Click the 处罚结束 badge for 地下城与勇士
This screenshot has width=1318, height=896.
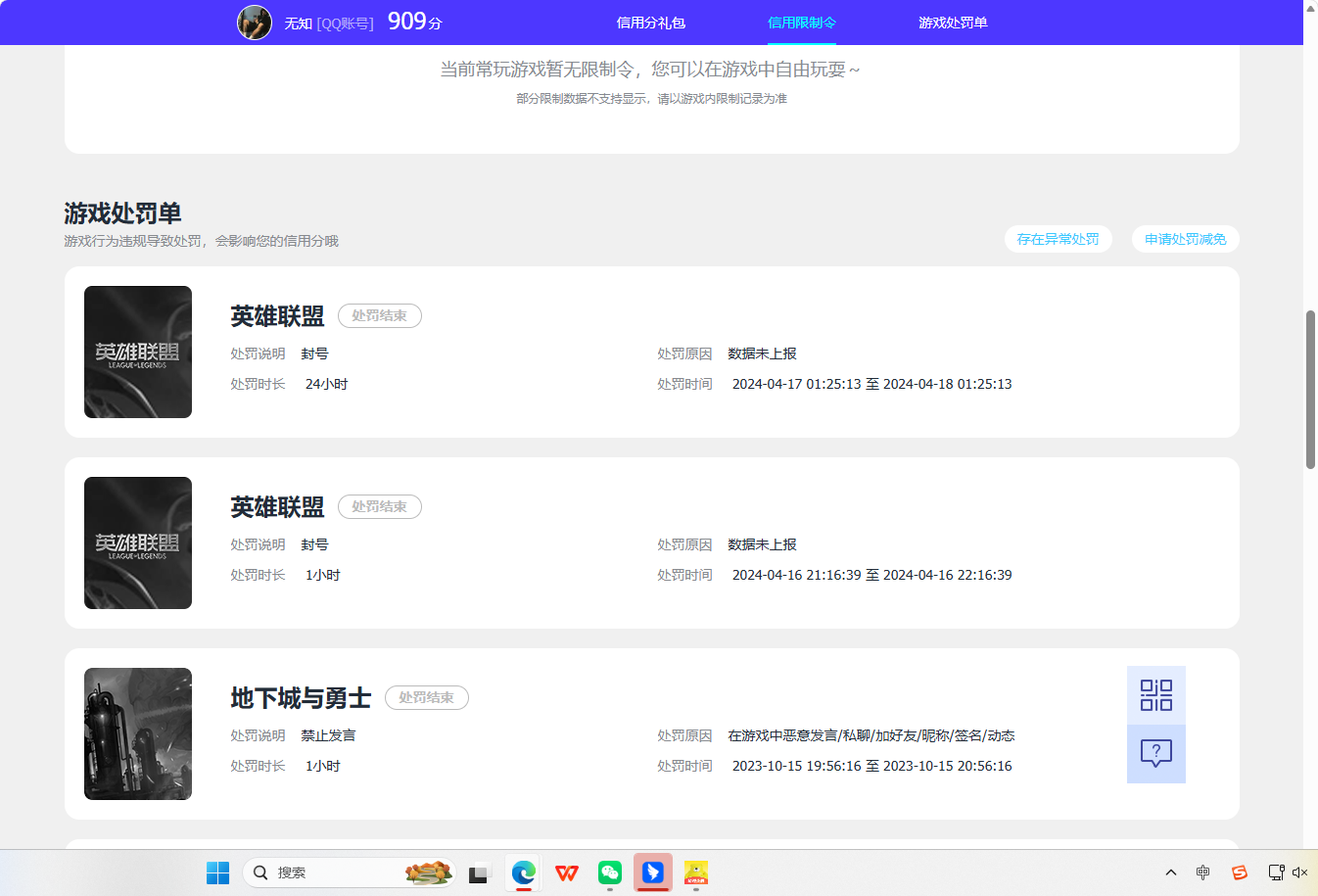point(427,698)
